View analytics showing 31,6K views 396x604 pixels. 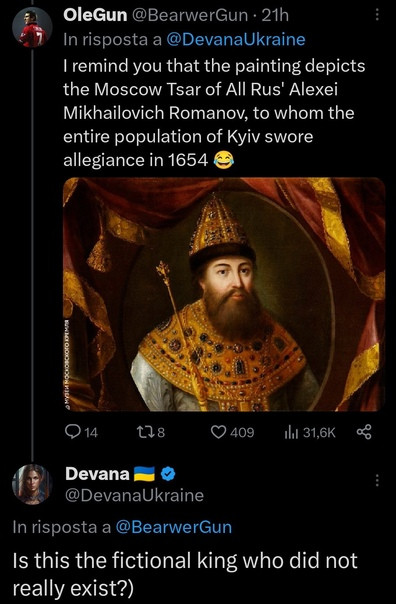310,433
